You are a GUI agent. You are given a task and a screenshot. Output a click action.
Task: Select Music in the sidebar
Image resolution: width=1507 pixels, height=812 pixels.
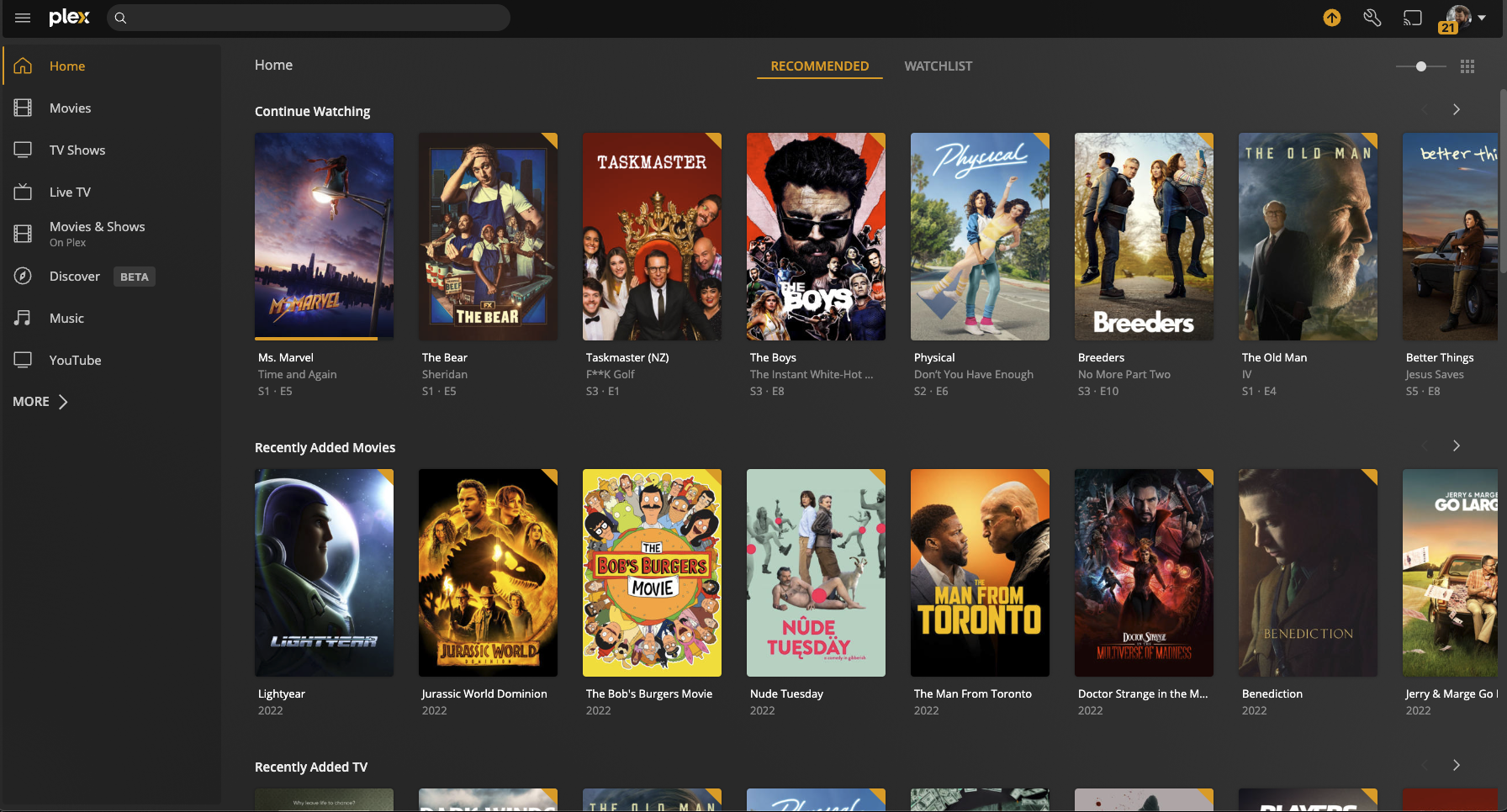(68, 318)
